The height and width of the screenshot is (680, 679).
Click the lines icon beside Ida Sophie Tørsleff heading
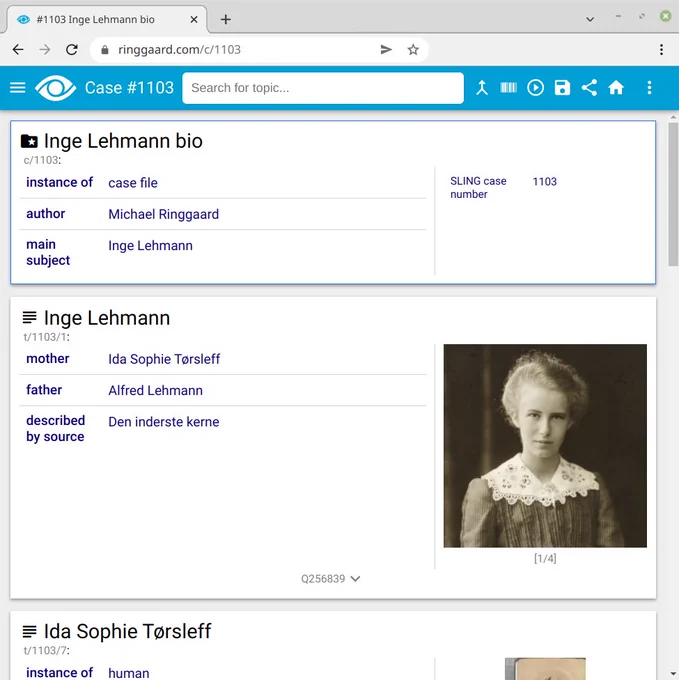[29, 631]
